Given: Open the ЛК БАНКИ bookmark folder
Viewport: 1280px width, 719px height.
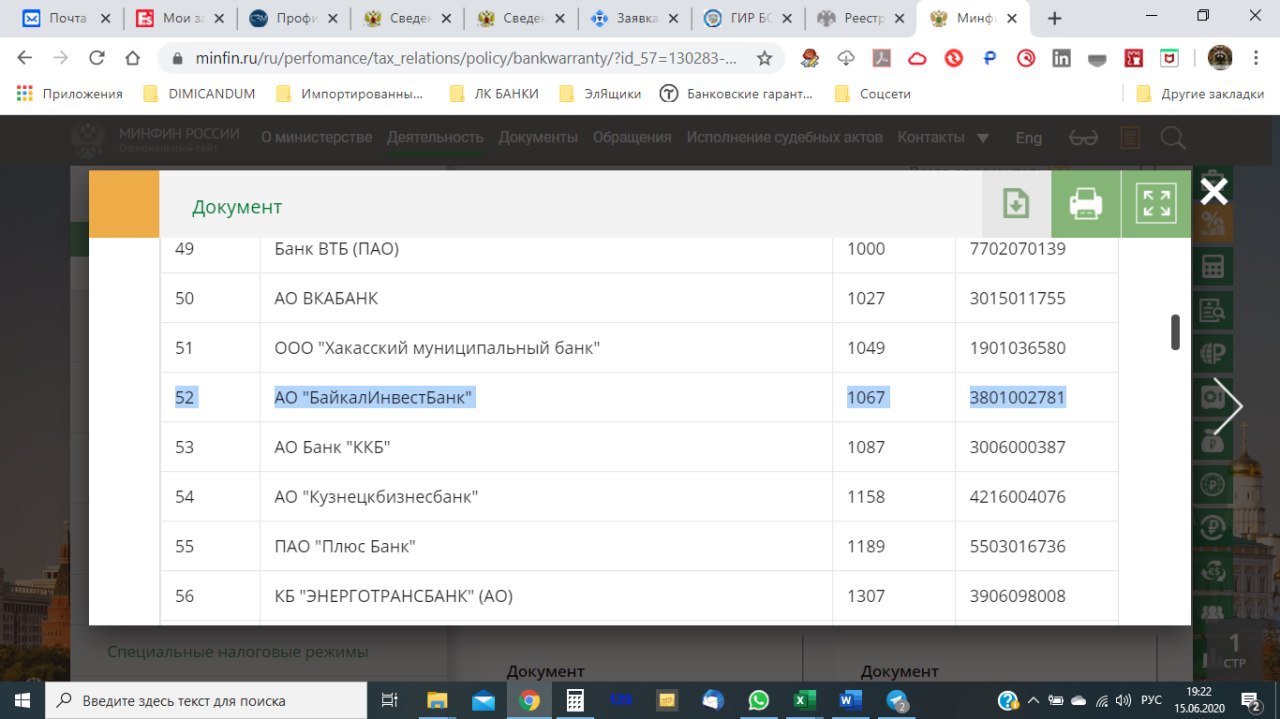Looking at the screenshot, I should 494,94.
